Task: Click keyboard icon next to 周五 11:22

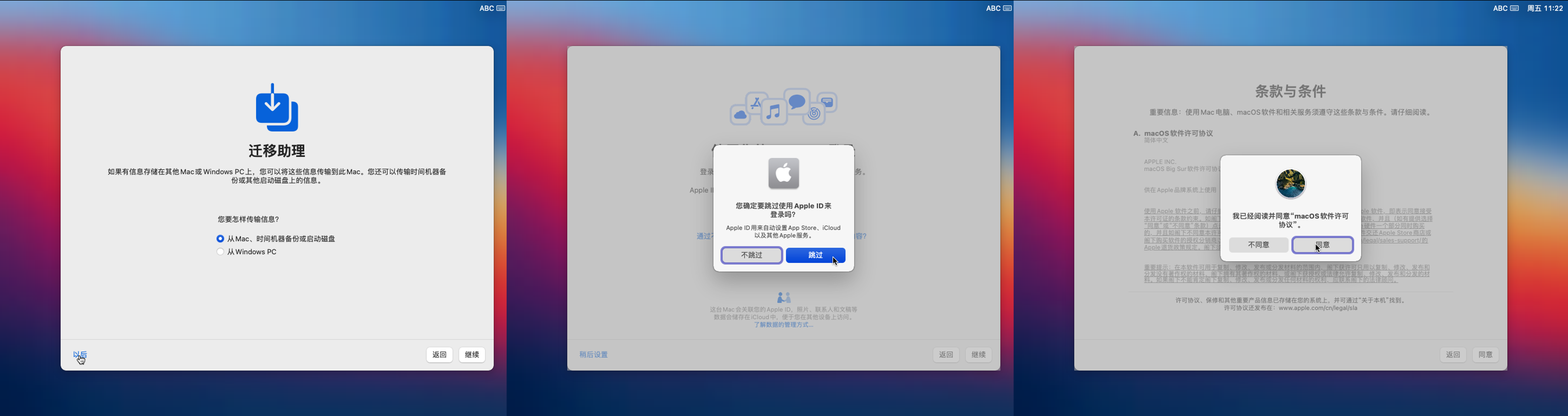Action: (x=1514, y=8)
